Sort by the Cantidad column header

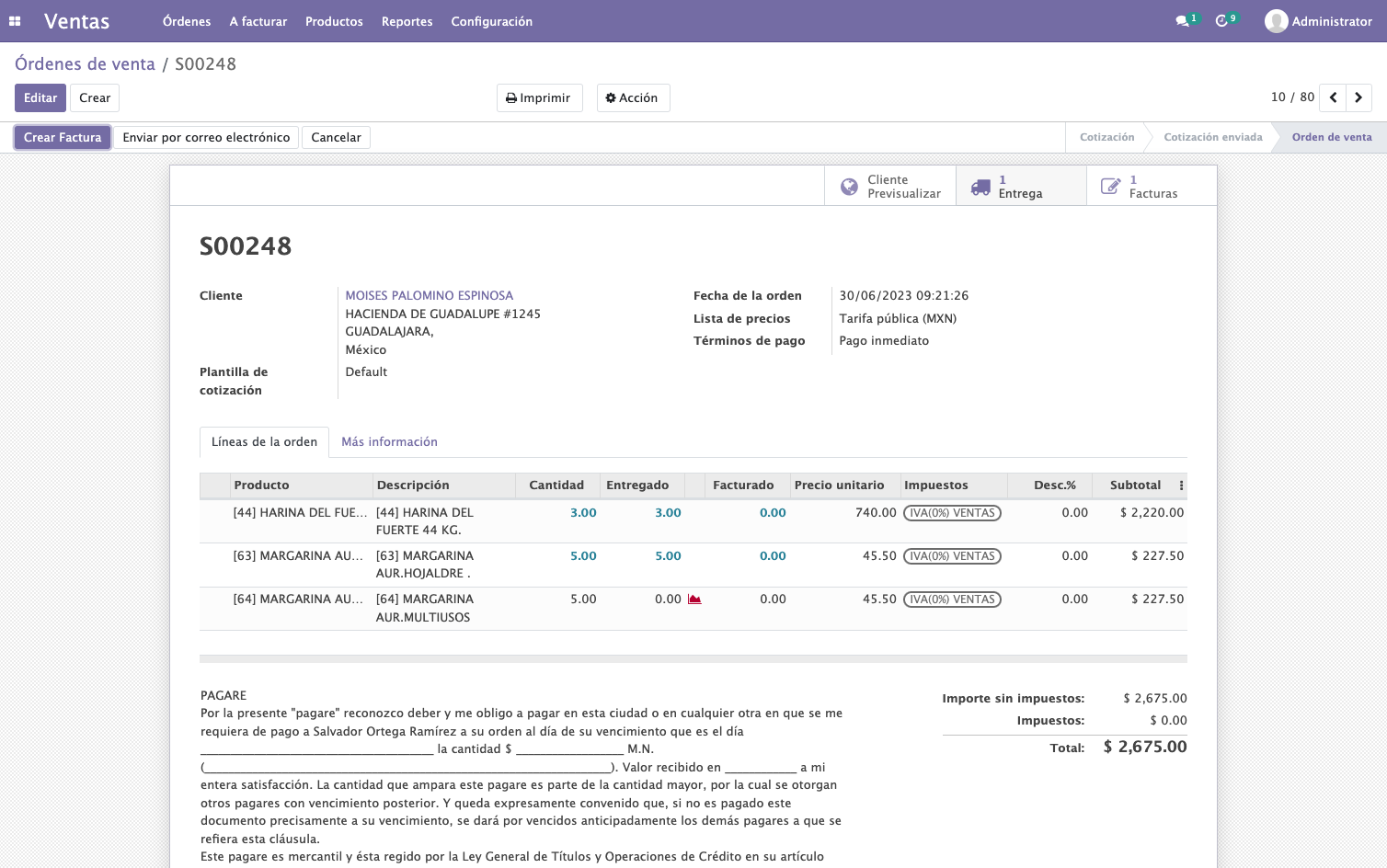(x=556, y=485)
